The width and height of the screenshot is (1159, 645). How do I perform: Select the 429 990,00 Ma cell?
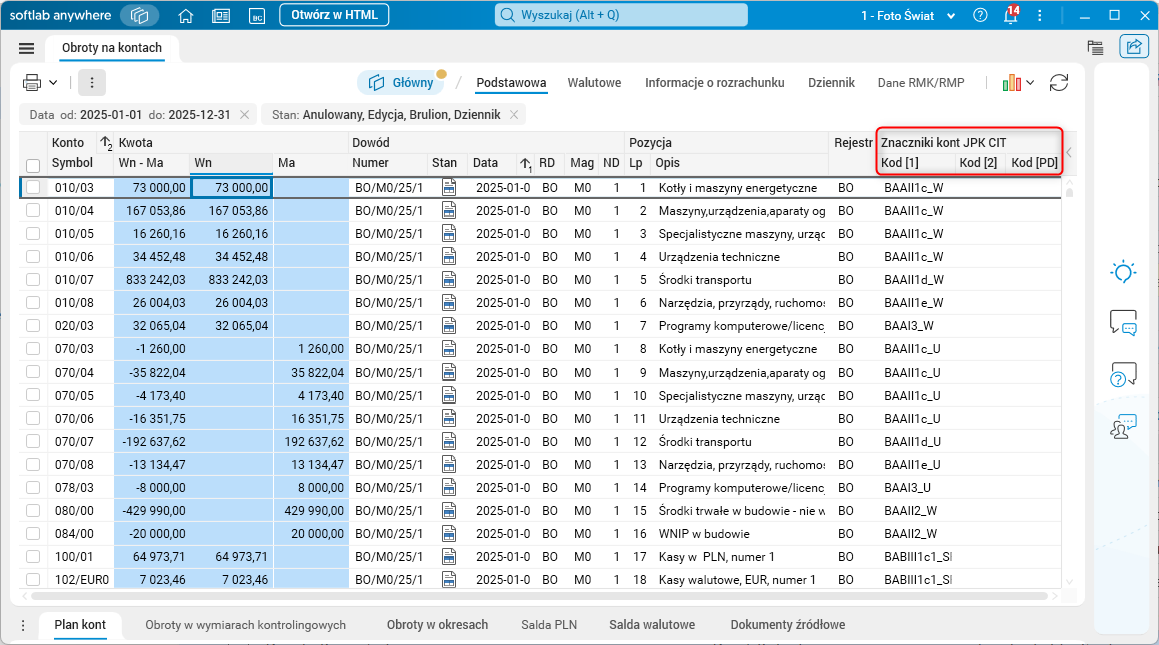pyautogui.click(x=311, y=511)
